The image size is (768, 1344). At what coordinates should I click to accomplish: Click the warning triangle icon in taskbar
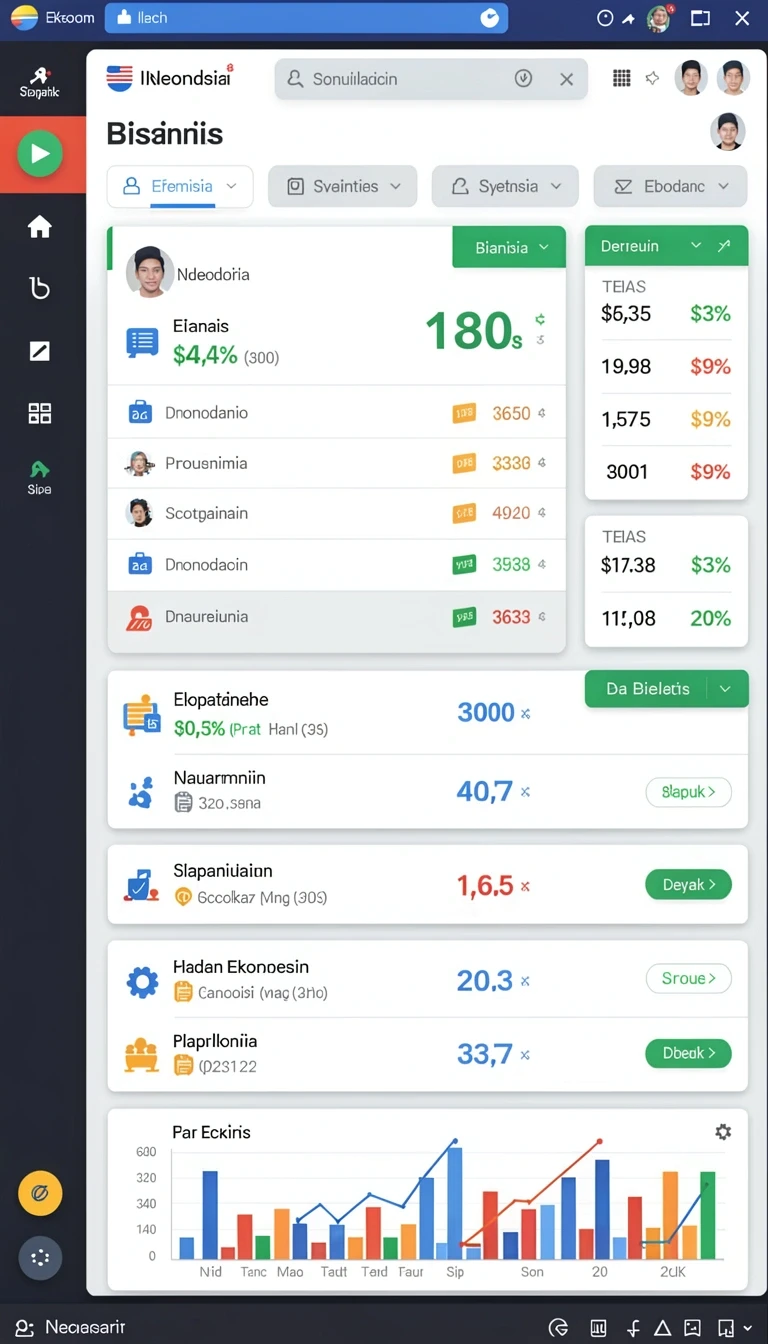tap(662, 1328)
